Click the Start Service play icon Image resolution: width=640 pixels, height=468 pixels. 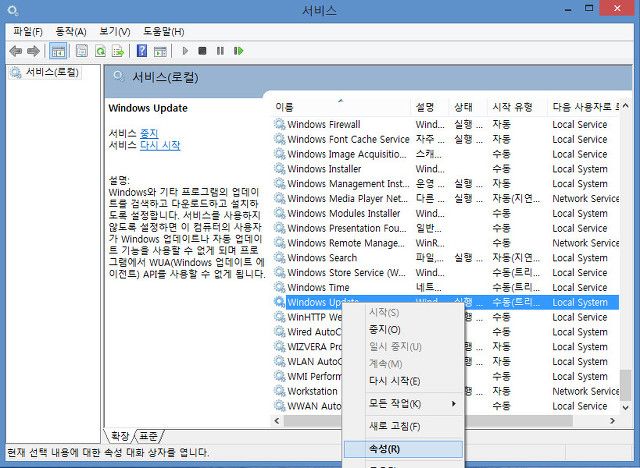click(185, 51)
